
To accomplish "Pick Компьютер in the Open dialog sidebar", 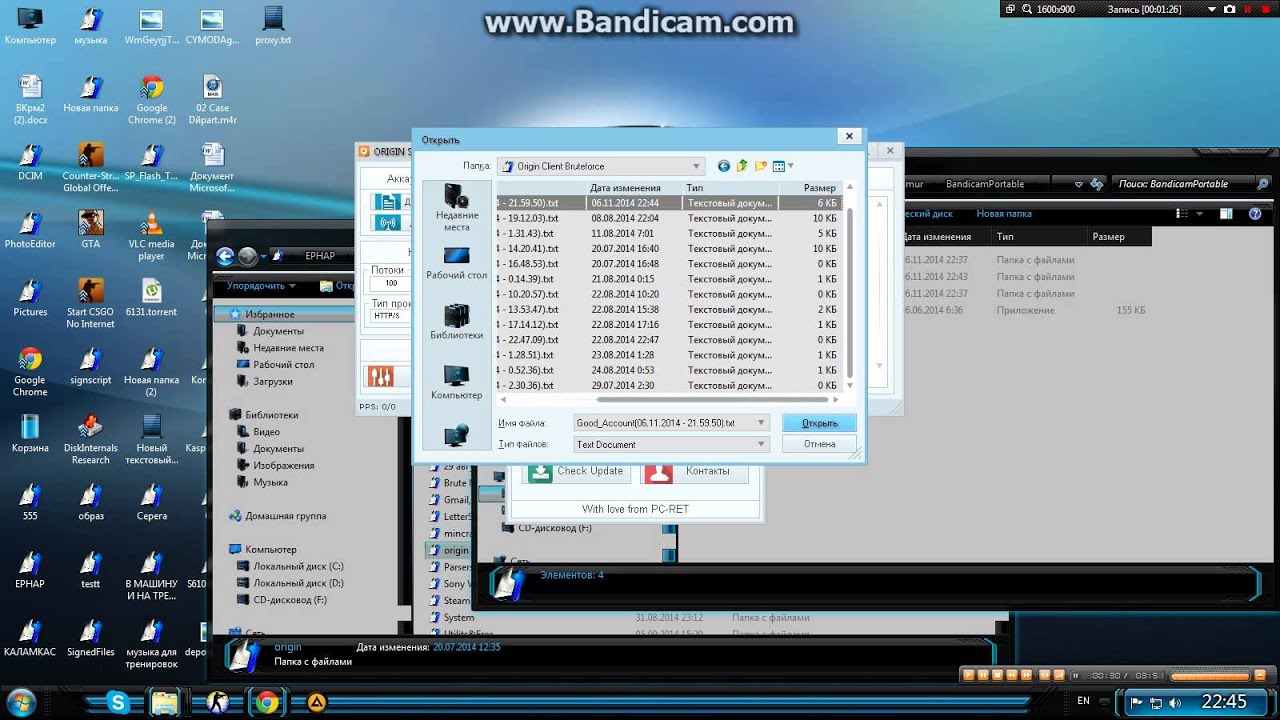I will click(456, 383).
